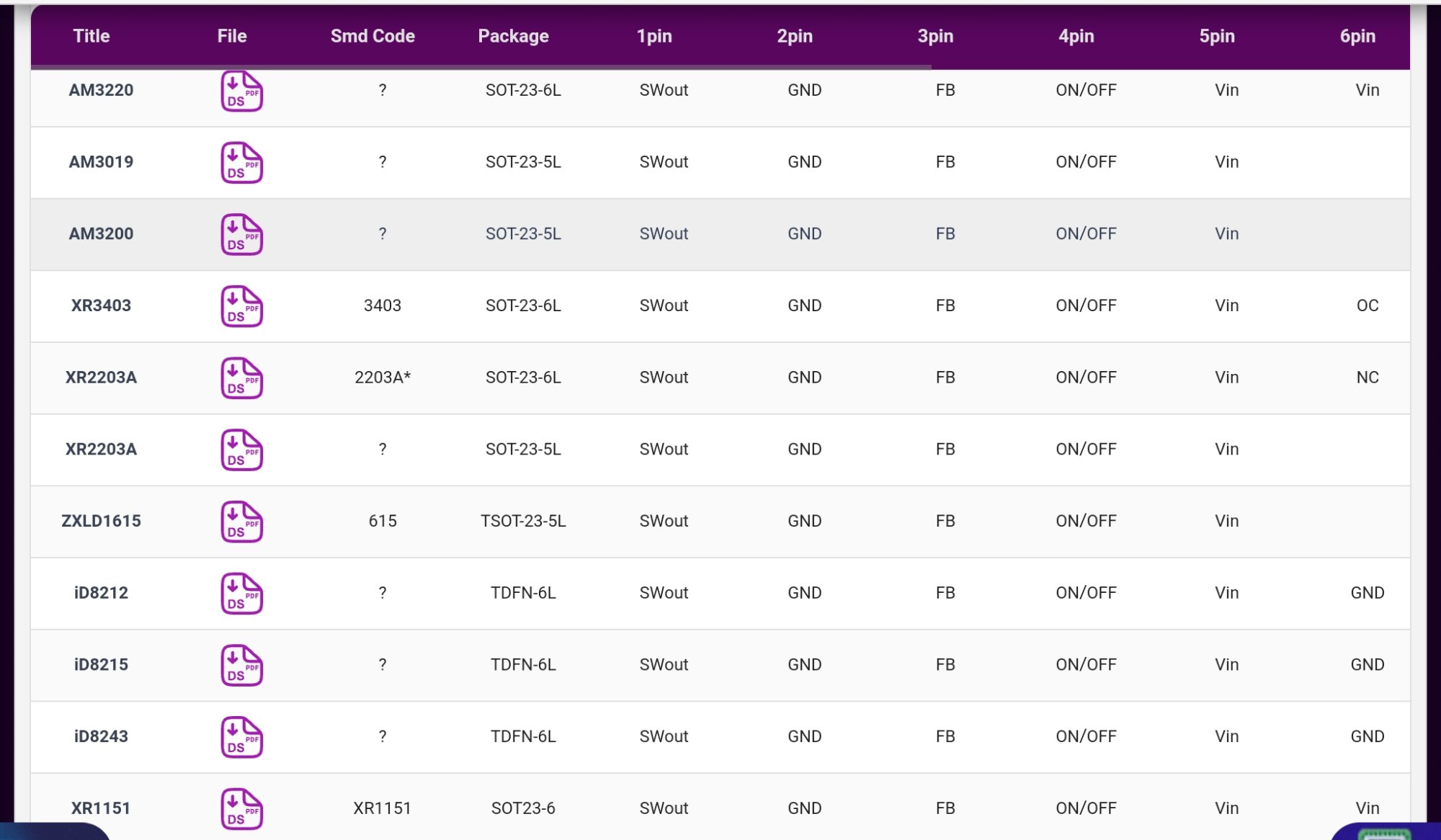Download the iD8212 datasheet PDF
1441x840 pixels.
(x=241, y=594)
